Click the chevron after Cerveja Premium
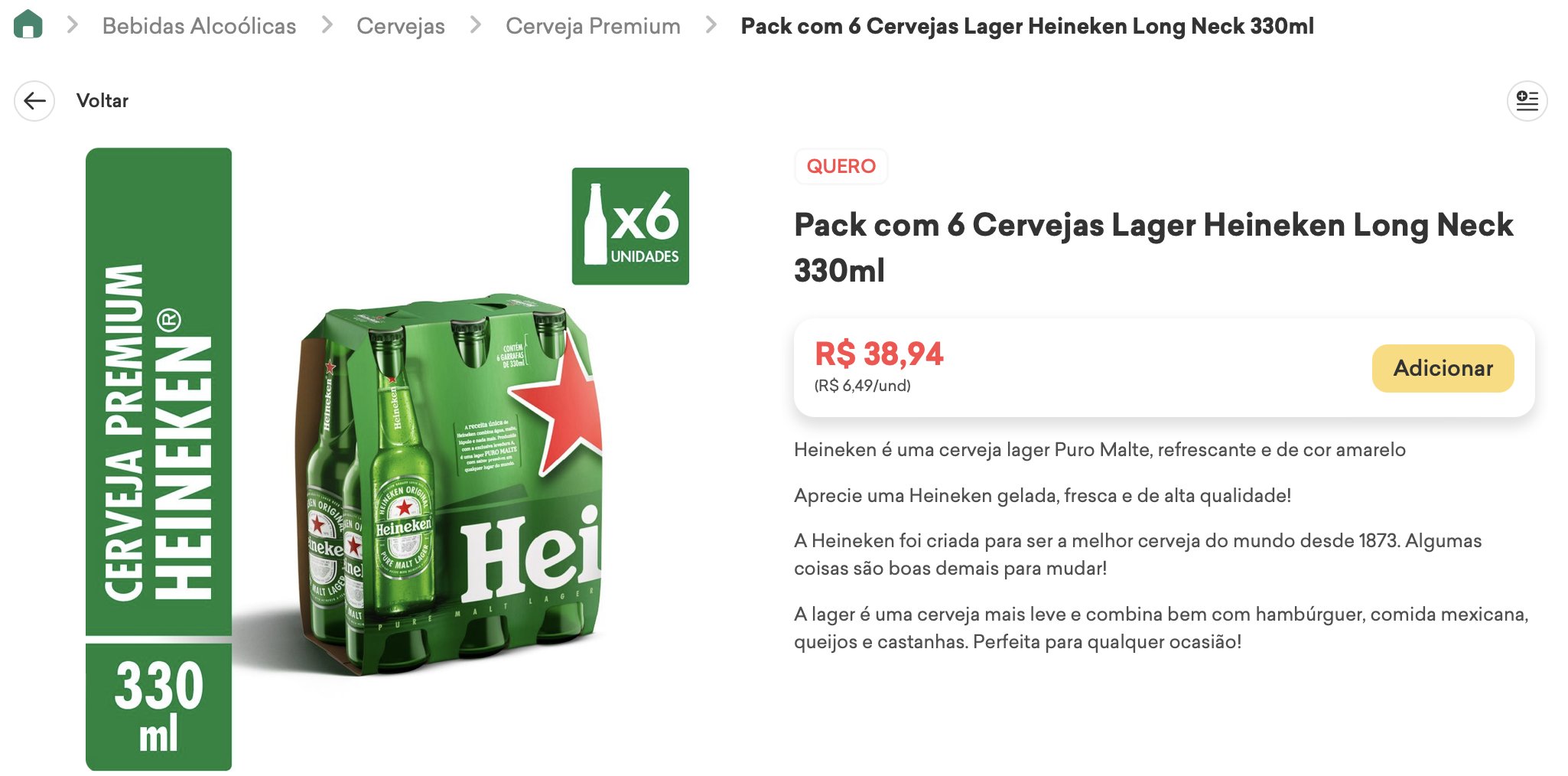 [x=711, y=25]
